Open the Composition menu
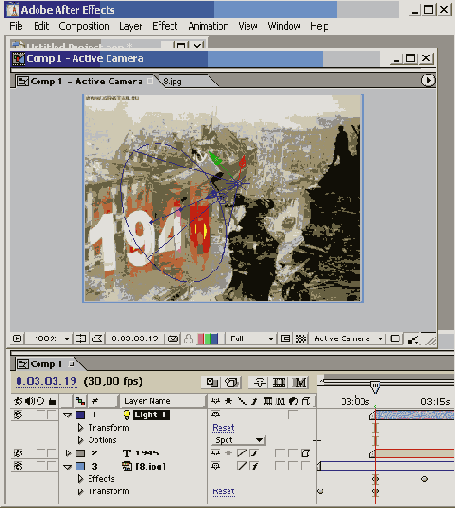The height and width of the screenshot is (508, 455). coord(84,26)
